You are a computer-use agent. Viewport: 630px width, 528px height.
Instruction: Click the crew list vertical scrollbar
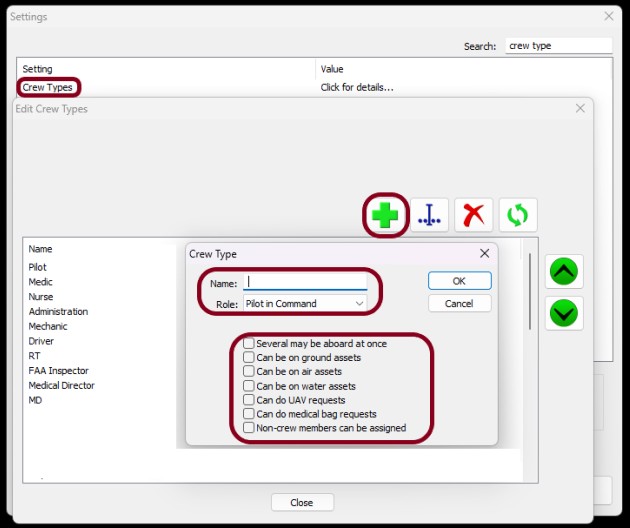pyautogui.click(x=530, y=291)
